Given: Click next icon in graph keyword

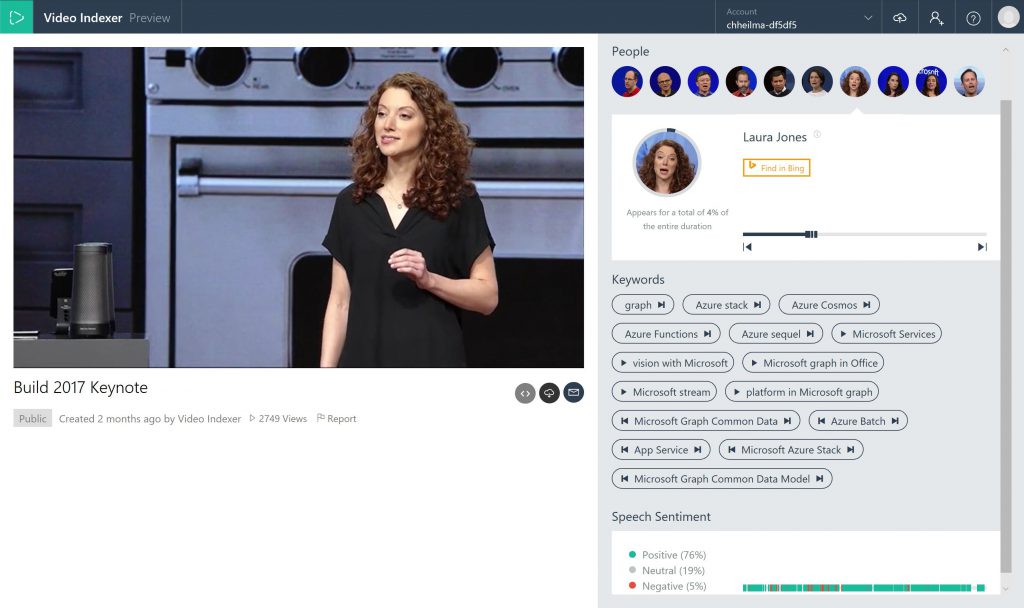Looking at the screenshot, I should [x=662, y=305].
